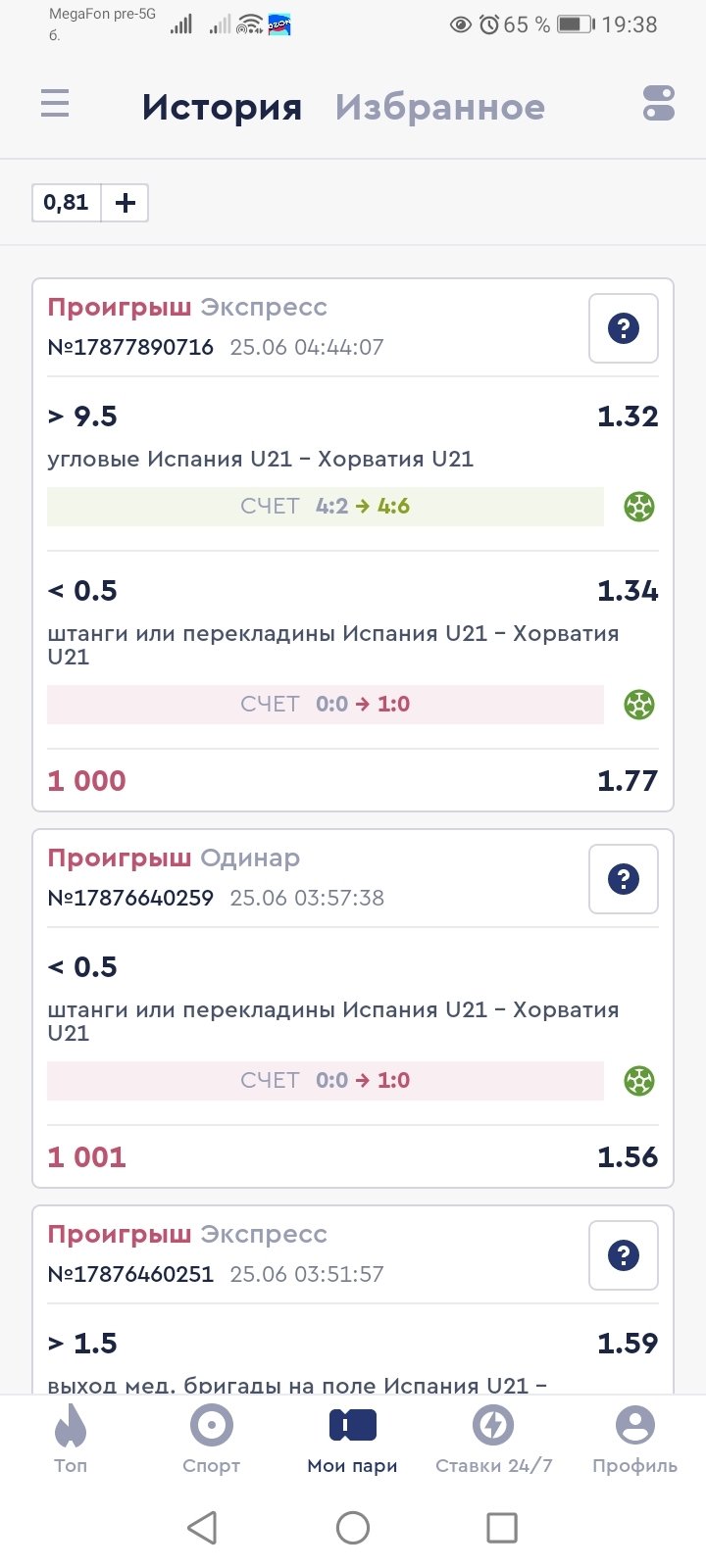Open Мои пари in bottom navigation
The width and height of the screenshot is (706, 1568).
tap(353, 1439)
